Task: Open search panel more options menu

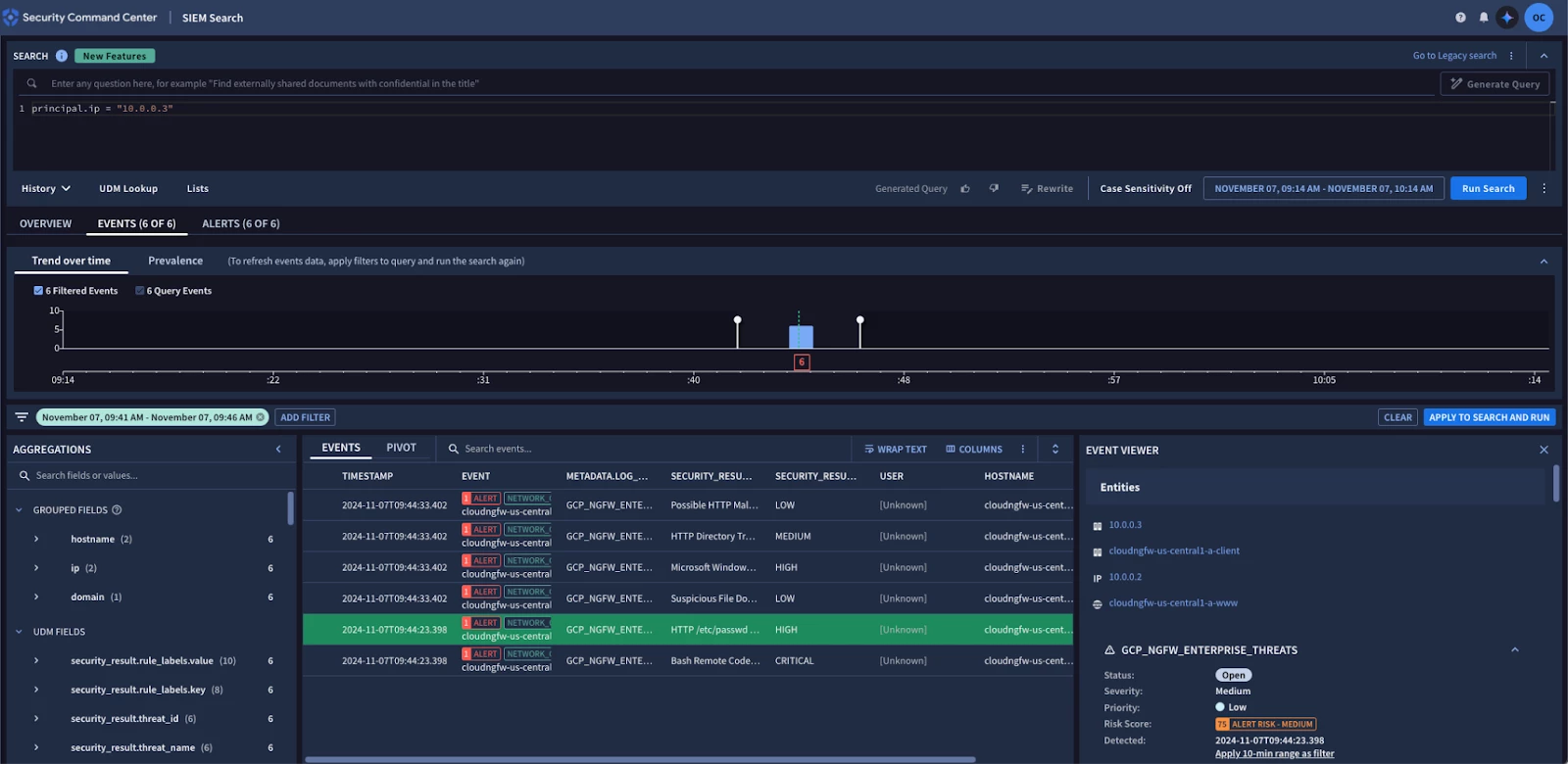Action: point(1511,56)
